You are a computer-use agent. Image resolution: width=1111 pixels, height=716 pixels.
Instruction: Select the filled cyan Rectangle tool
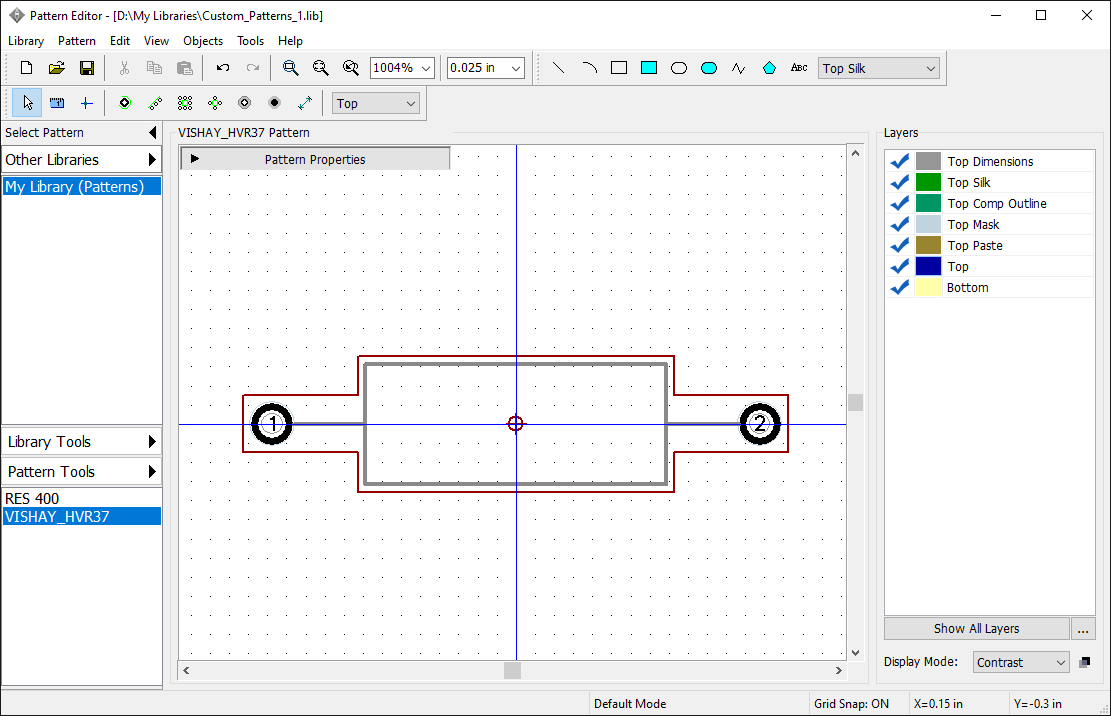(x=649, y=68)
